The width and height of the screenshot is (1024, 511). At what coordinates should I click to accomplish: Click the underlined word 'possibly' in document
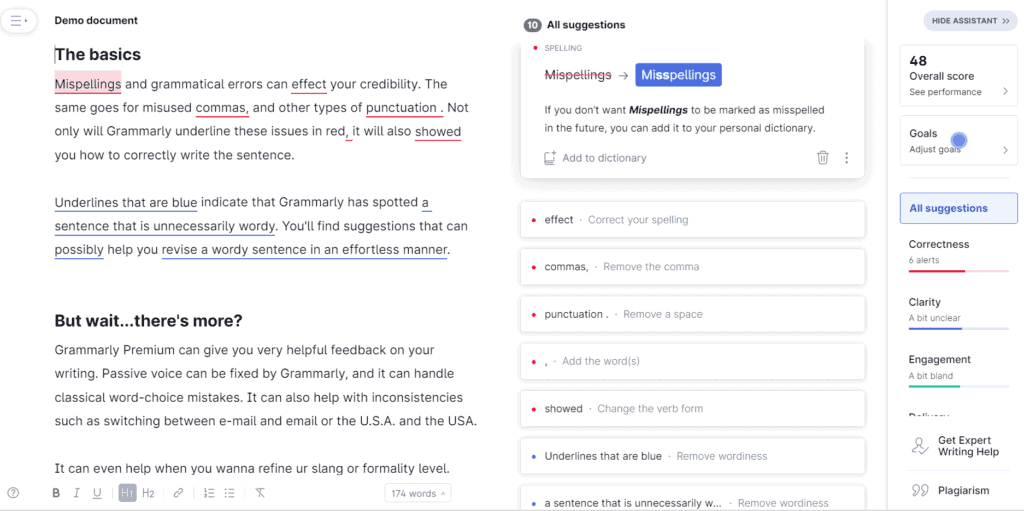pyautogui.click(x=79, y=250)
